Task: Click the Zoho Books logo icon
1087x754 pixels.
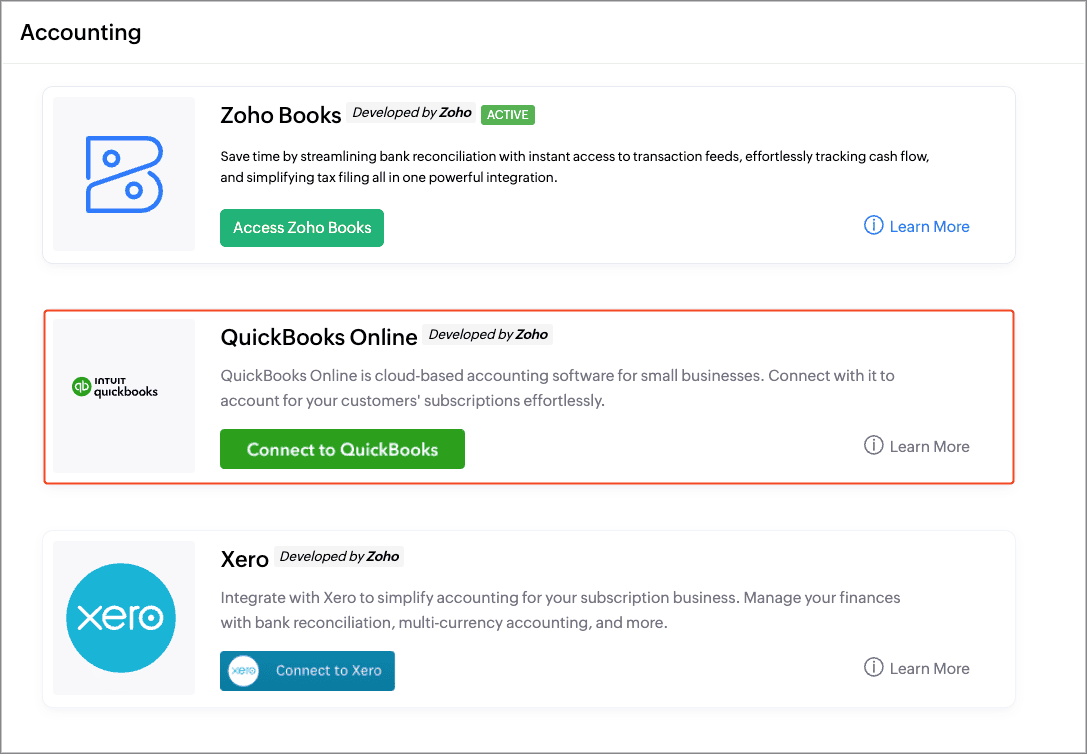Action: coord(124,174)
